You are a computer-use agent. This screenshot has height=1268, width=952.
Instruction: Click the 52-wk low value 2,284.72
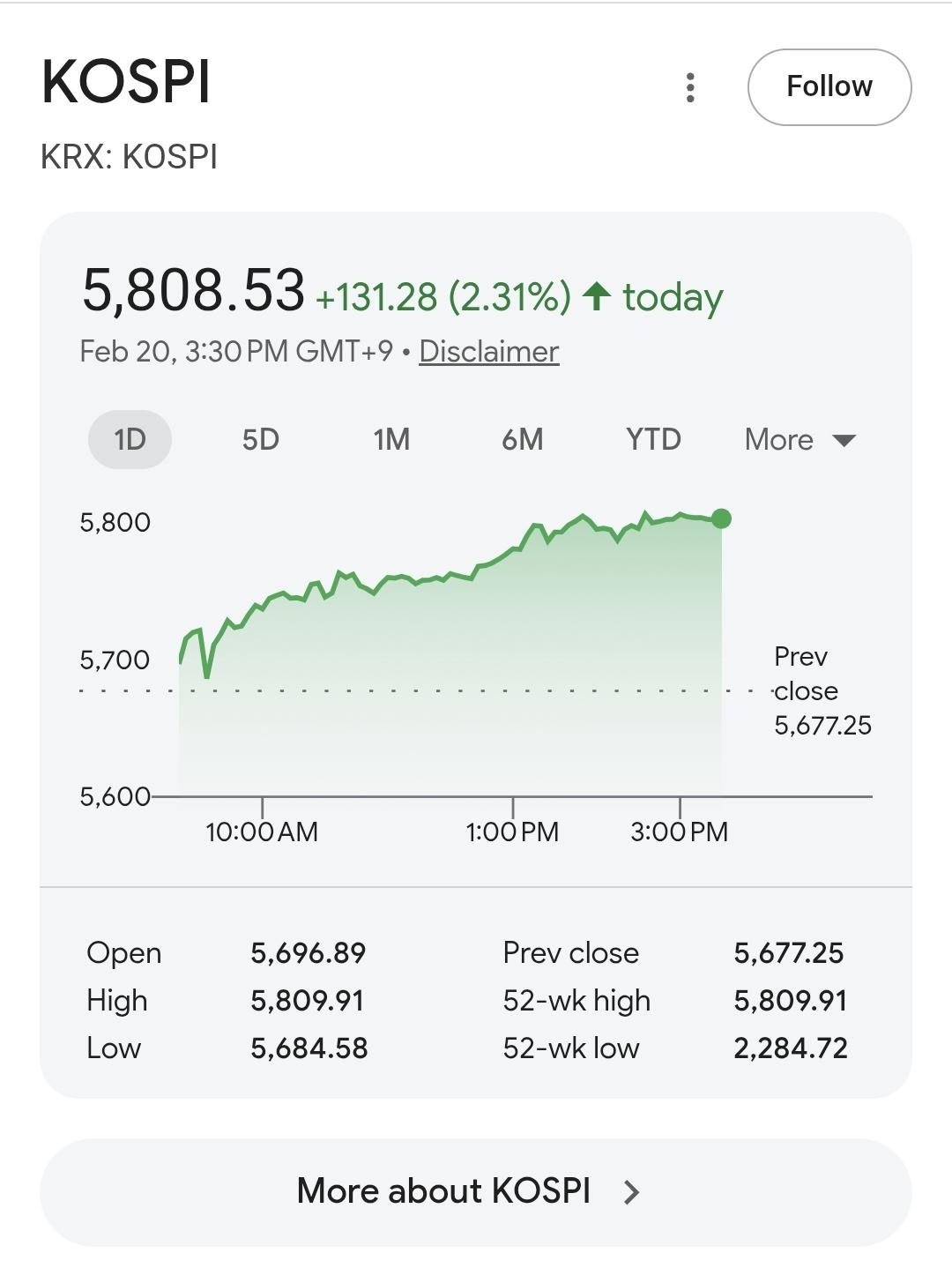click(791, 1048)
